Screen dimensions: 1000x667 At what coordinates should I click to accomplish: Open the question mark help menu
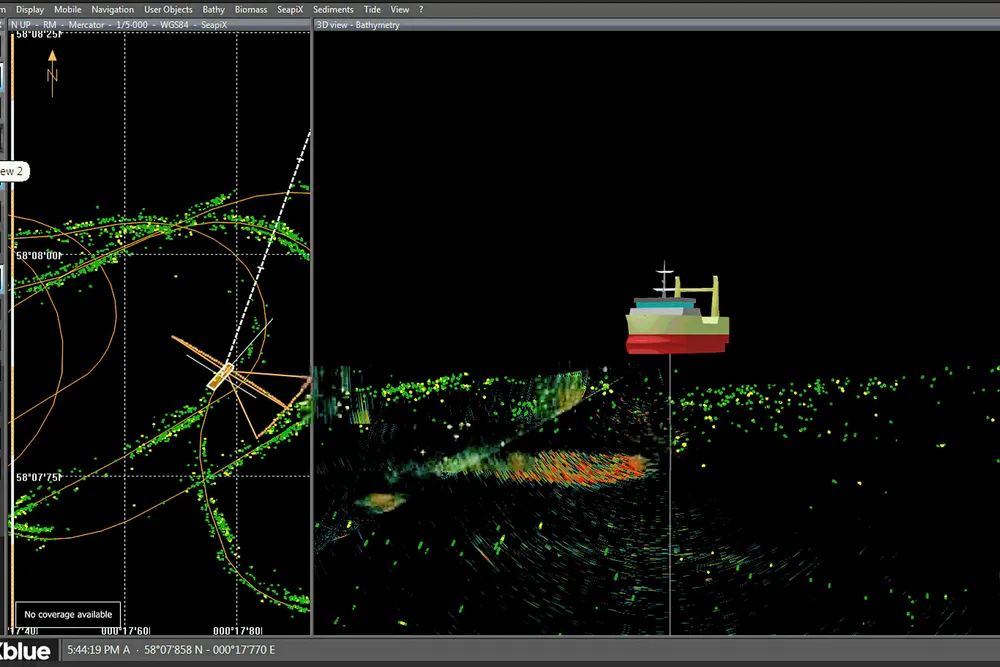click(421, 9)
